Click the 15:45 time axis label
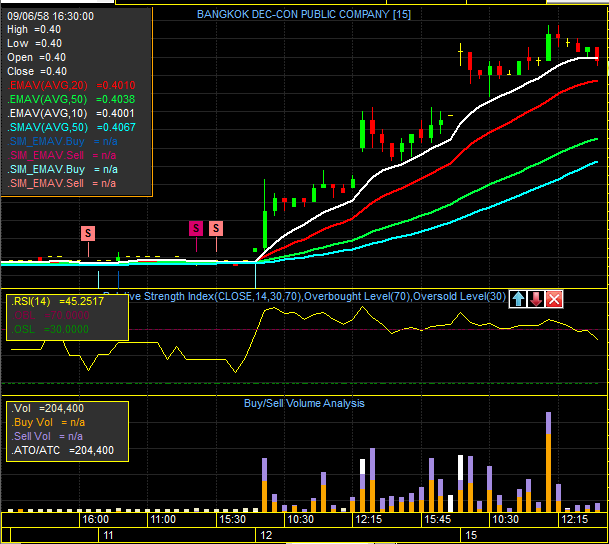 pos(437,520)
